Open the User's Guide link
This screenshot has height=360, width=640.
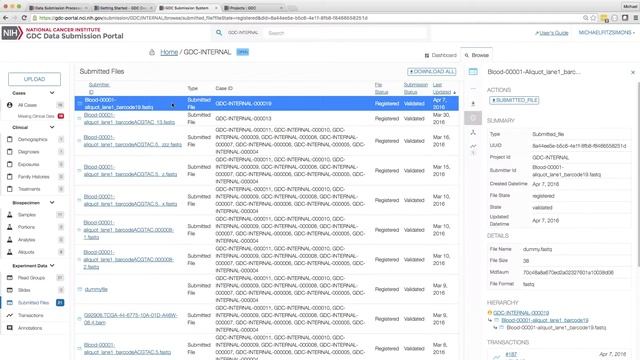pos(552,33)
